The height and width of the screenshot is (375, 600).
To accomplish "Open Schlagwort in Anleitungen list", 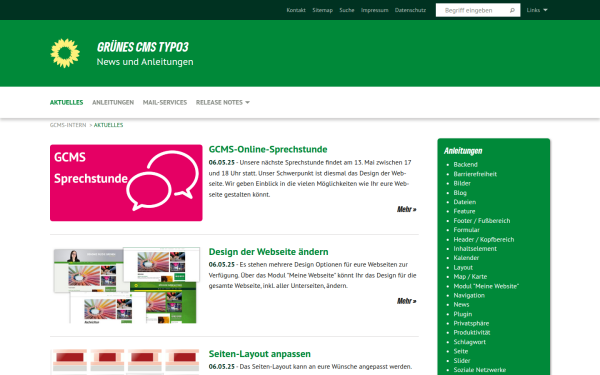I will [470, 342].
